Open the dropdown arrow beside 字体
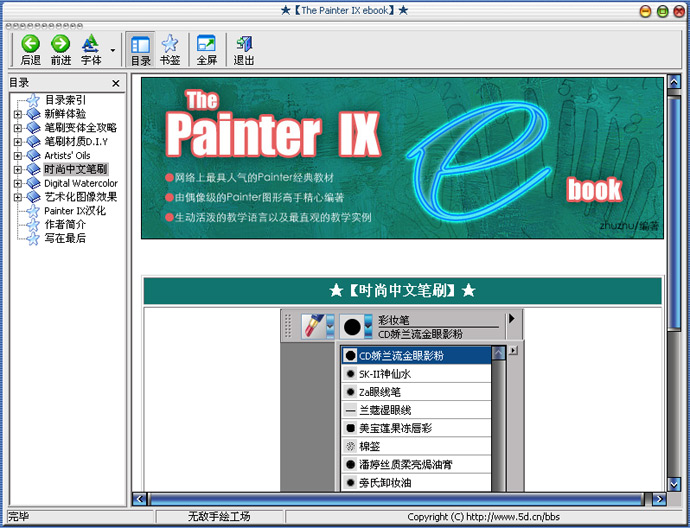Viewport: 690px width, 528px height. pyautogui.click(x=113, y=50)
